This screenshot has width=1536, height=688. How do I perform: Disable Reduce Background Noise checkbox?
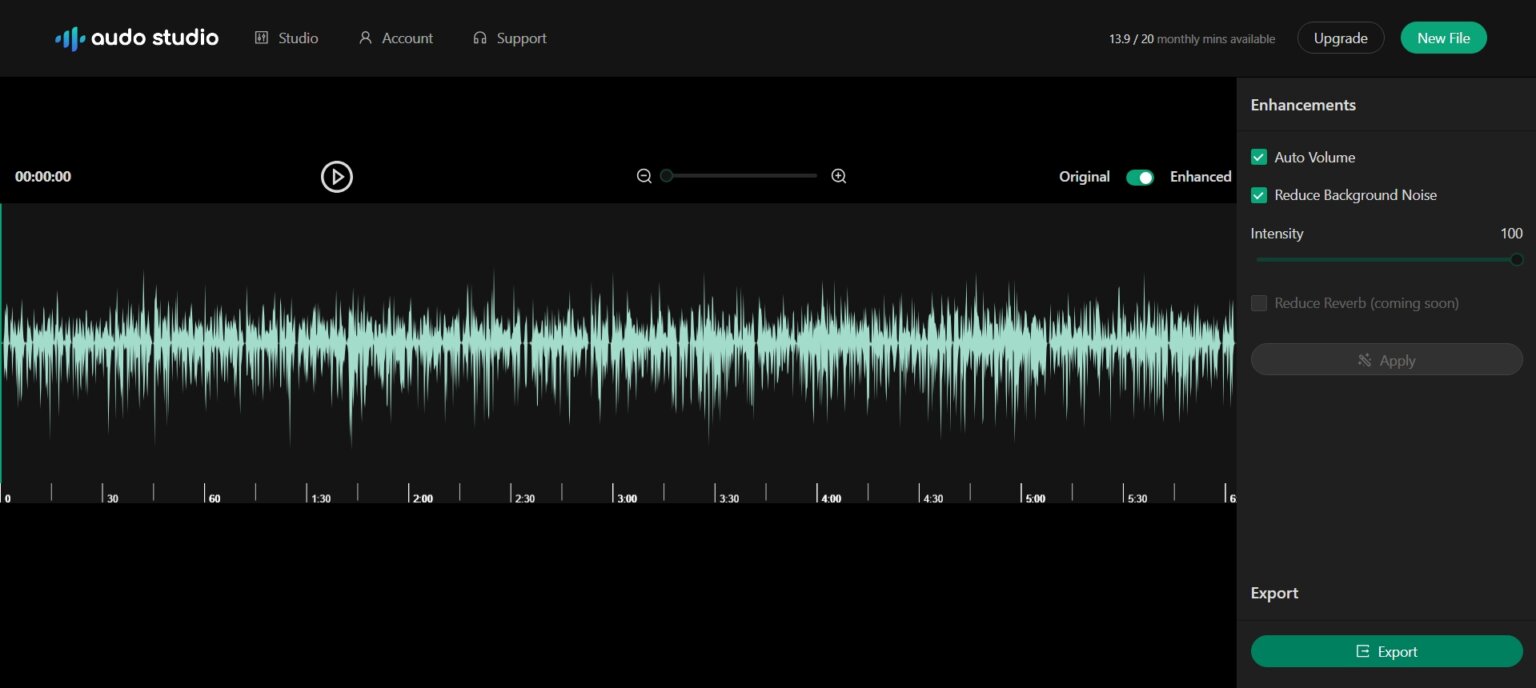point(1259,195)
